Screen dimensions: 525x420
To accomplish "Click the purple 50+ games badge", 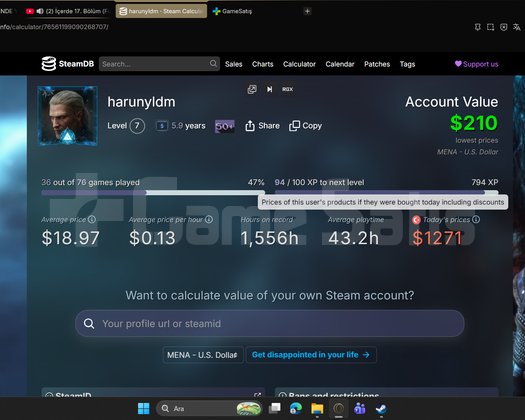I will [x=225, y=126].
